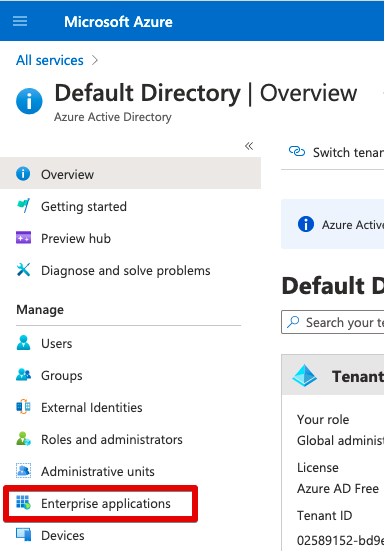Select the Your role label

pyautogui.click(x=323, y=419)
